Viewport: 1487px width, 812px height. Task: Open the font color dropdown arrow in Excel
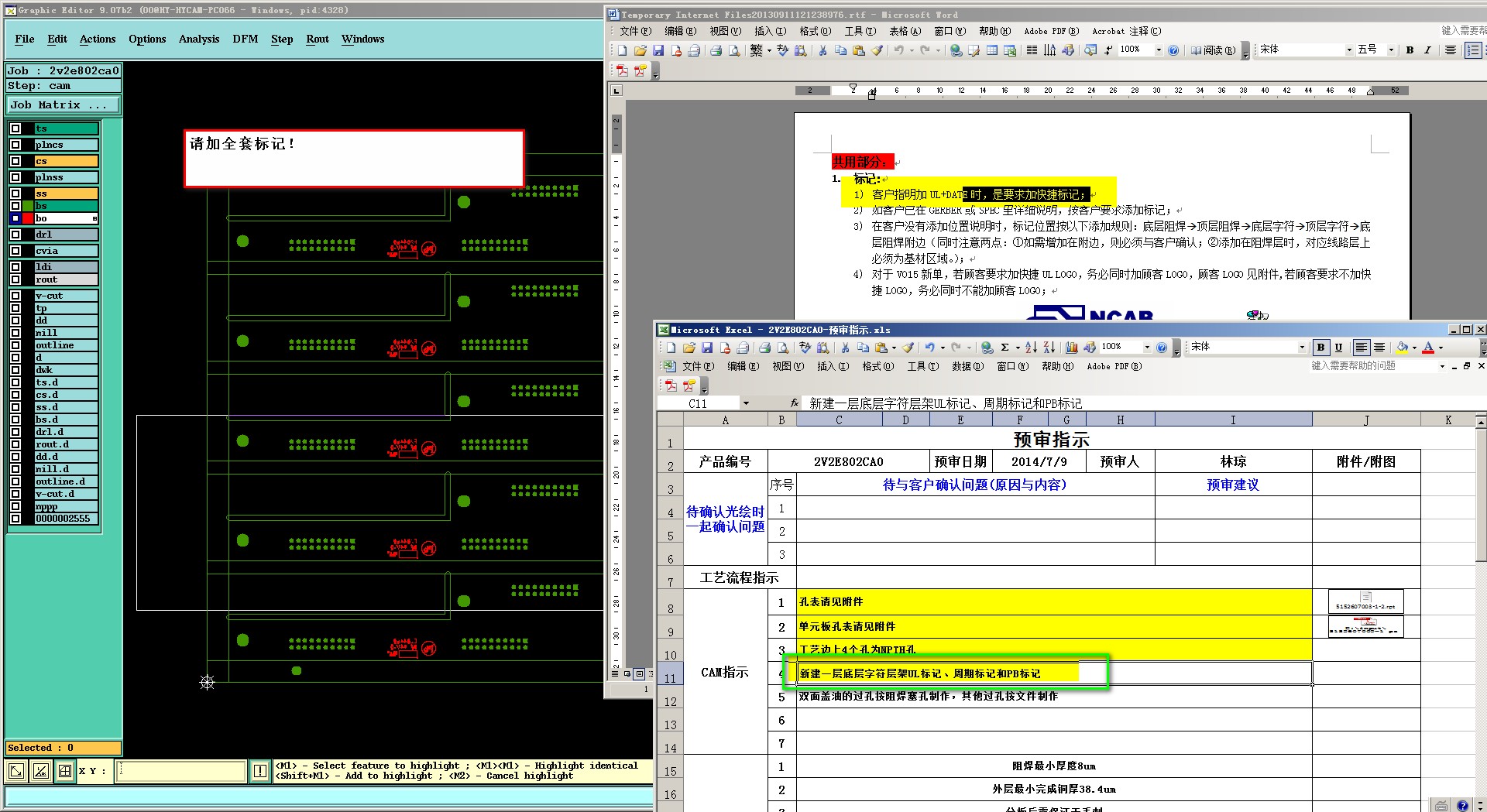(x=1441, y=348)
